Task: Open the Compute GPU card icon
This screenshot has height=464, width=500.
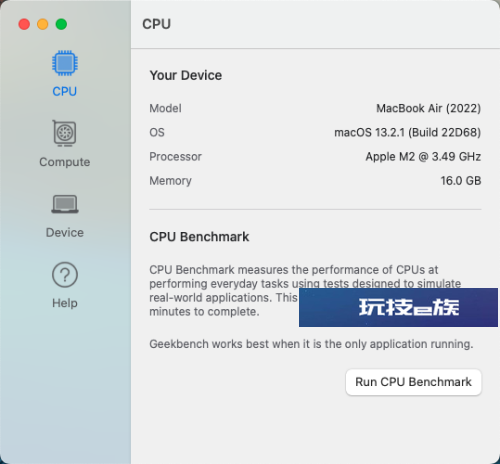Action: pyautogui.click(x=65, y=133)
